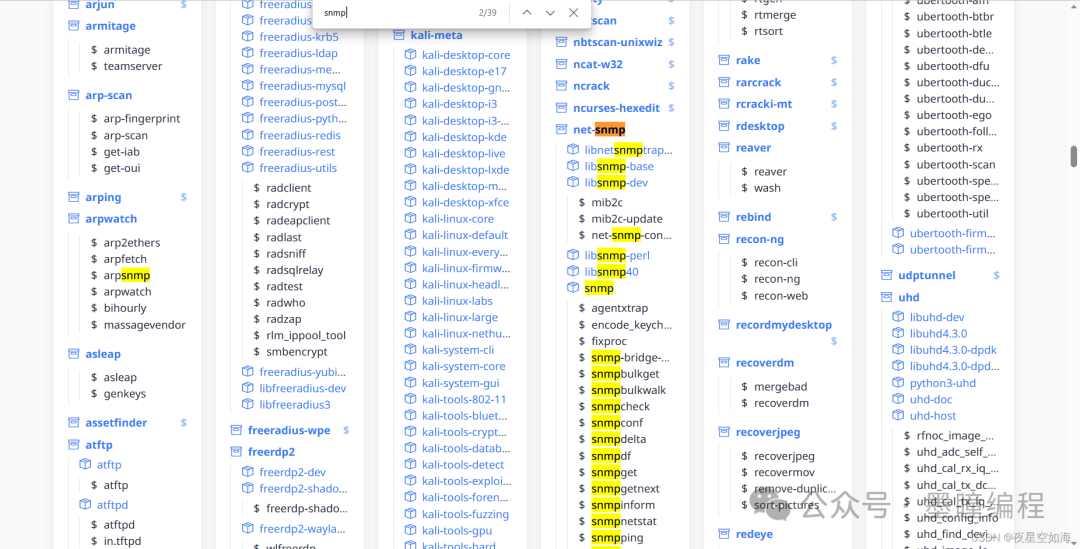This screenshot has height=549, width=1080.
Task: Click the recovermov command entry
Action: coord(784,473)
